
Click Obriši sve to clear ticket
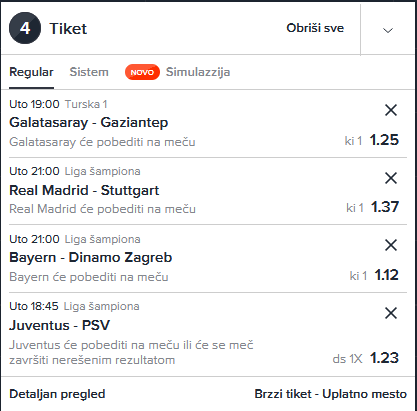click(315, 28)
